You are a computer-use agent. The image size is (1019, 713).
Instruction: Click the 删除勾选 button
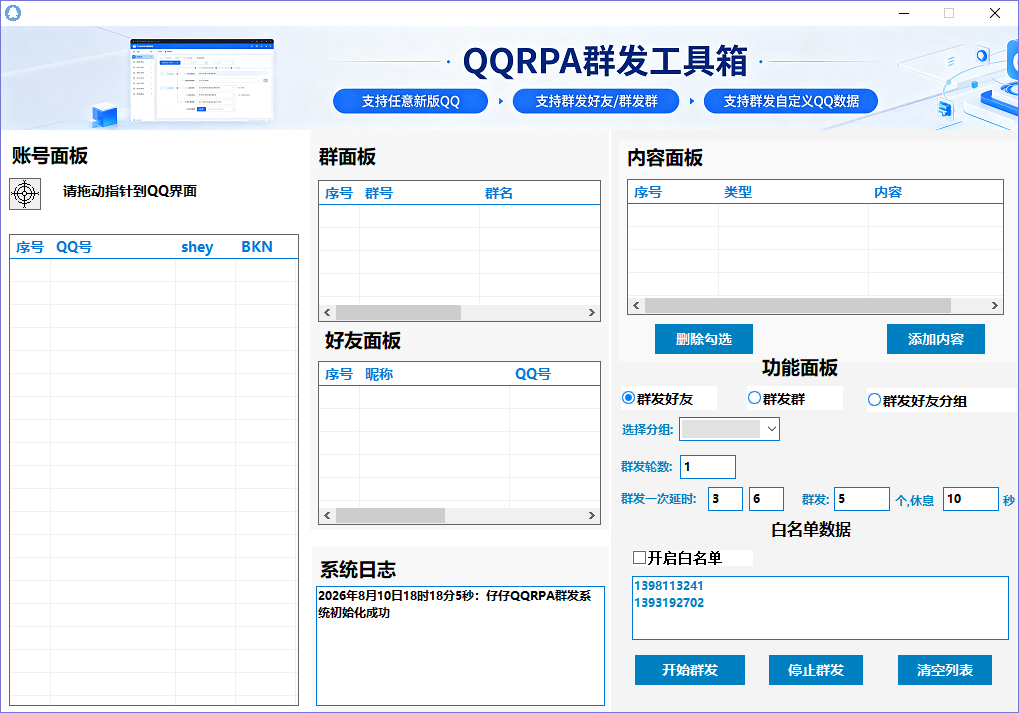click(704, 339)
